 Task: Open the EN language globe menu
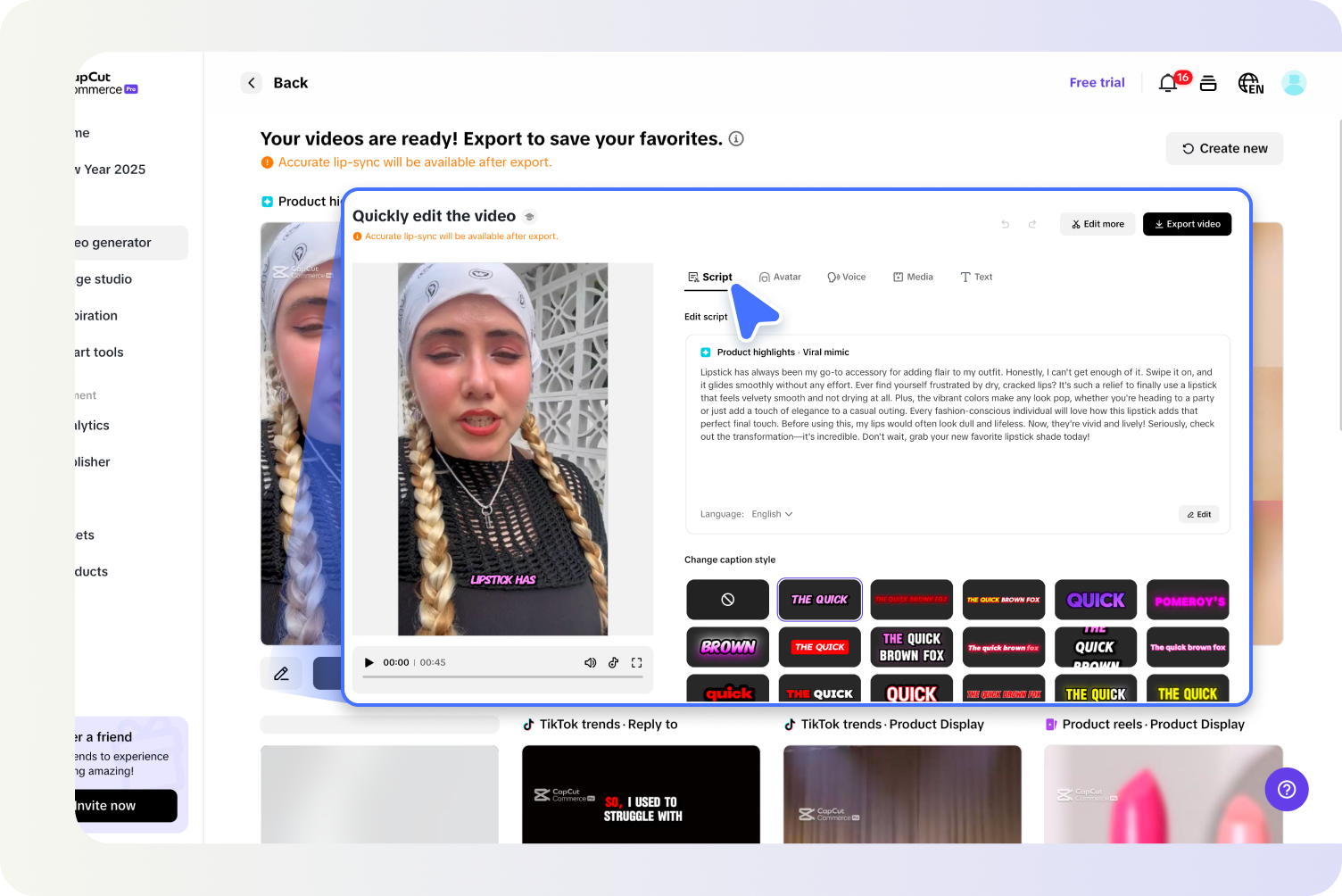coord(1249,82)
